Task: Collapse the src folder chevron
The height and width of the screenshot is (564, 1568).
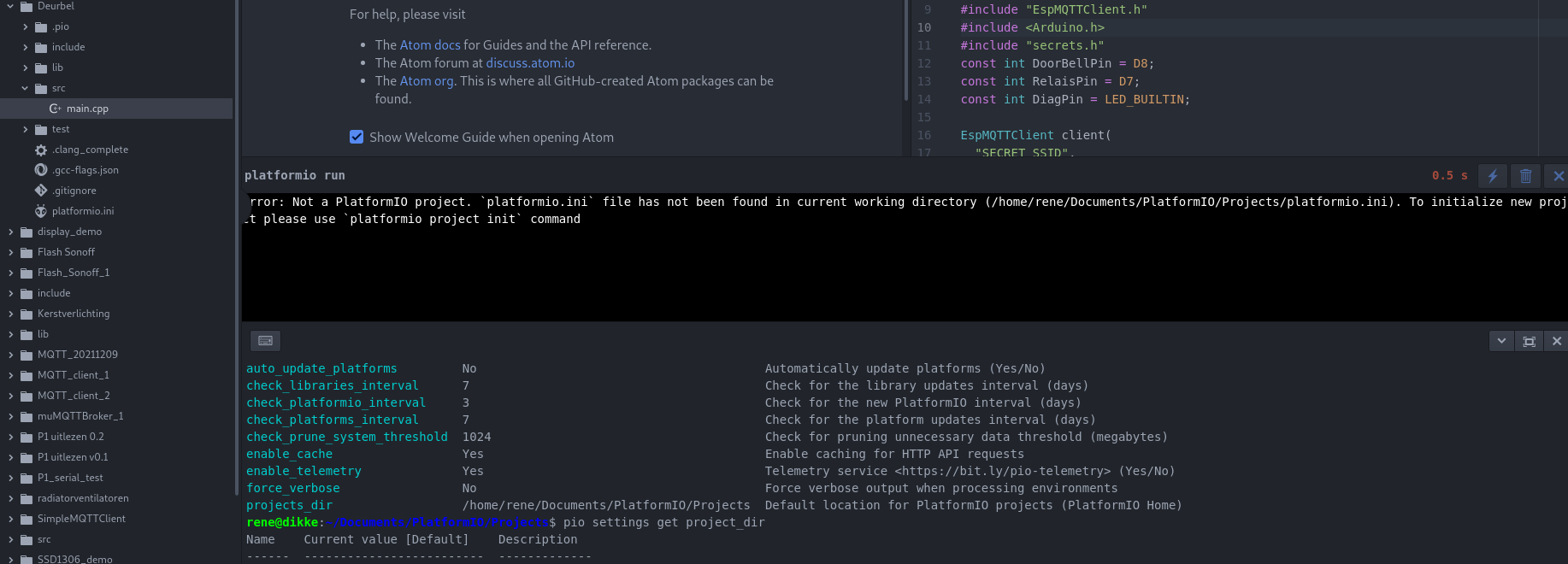Action: [x=25, y=88]
